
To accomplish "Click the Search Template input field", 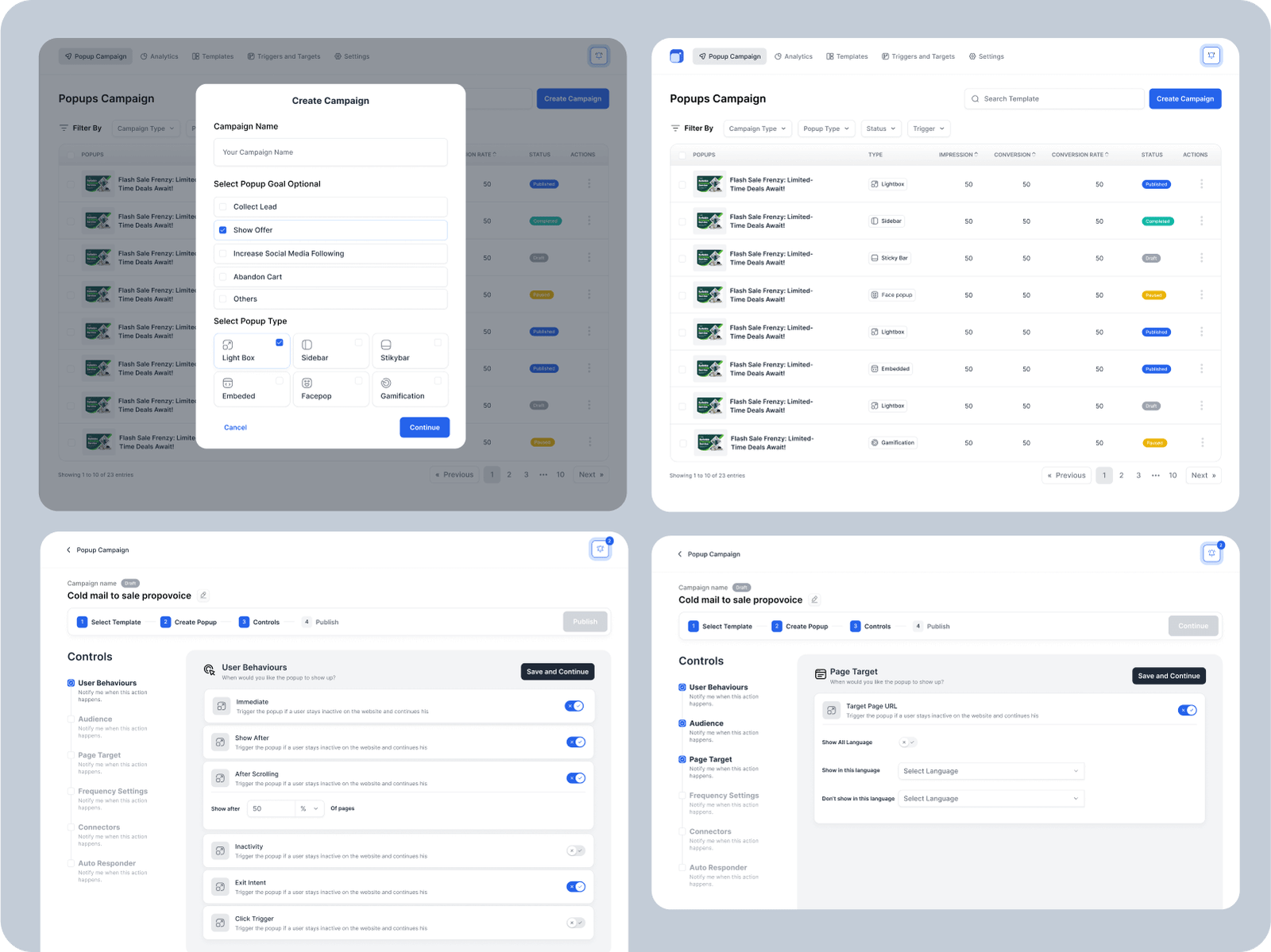I will [1054, 98].
